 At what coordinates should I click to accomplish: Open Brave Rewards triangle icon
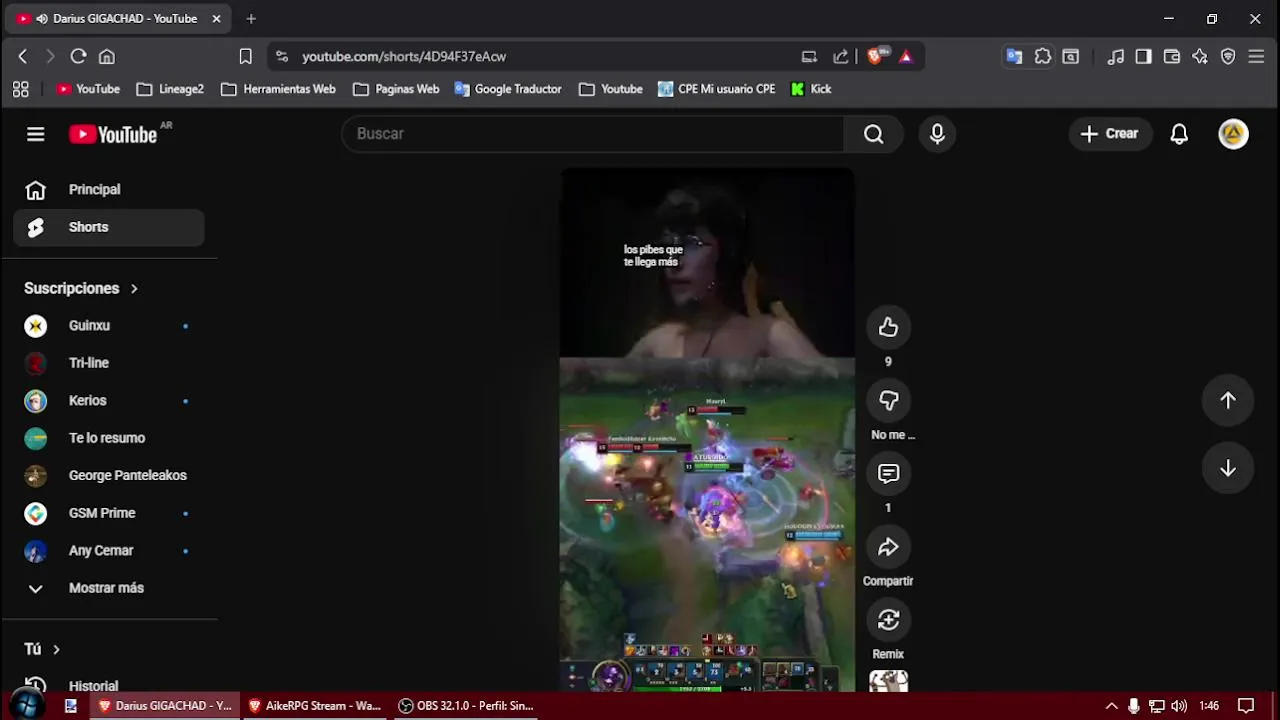pyautogui.click(x=905, y=57)
